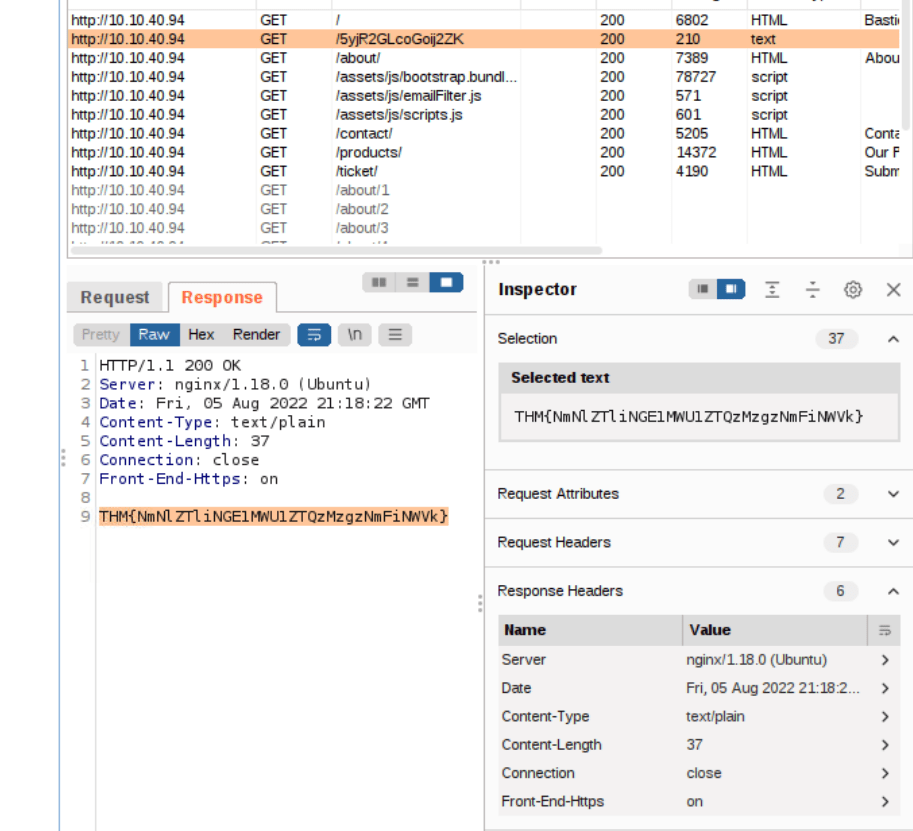Toggle word wrap icon in response viewer

tap(314, 335)
